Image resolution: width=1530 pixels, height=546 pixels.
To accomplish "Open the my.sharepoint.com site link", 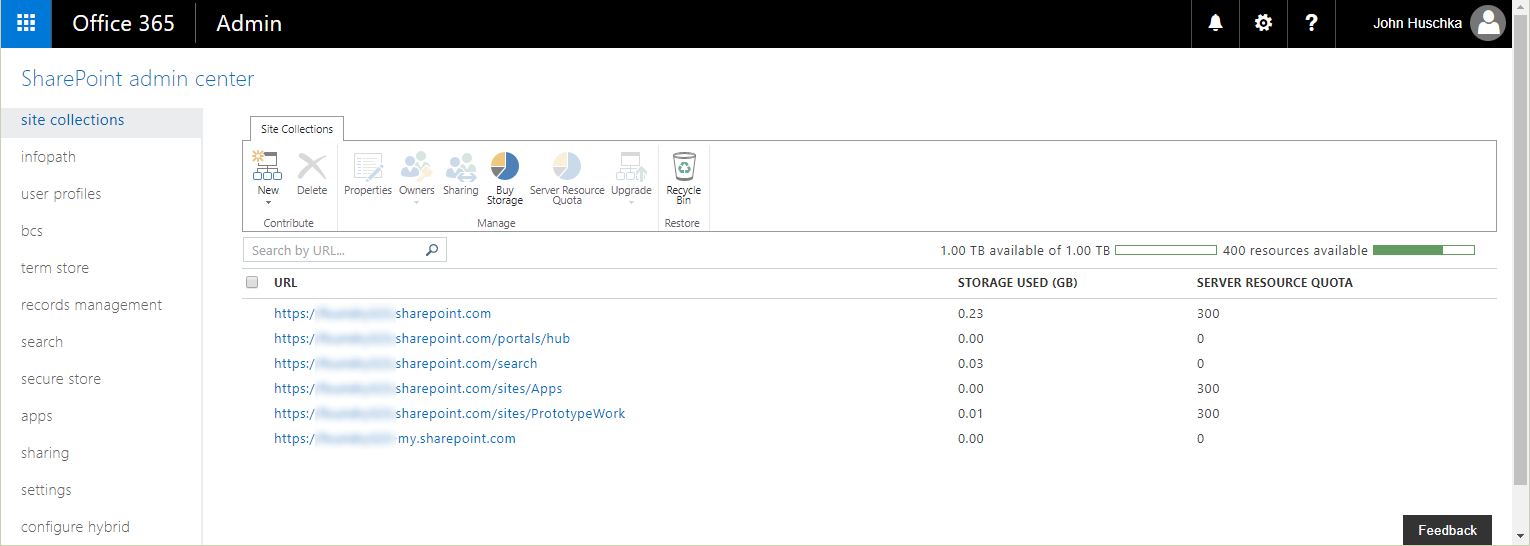I will pyautogui.click(x=395, y=439).
